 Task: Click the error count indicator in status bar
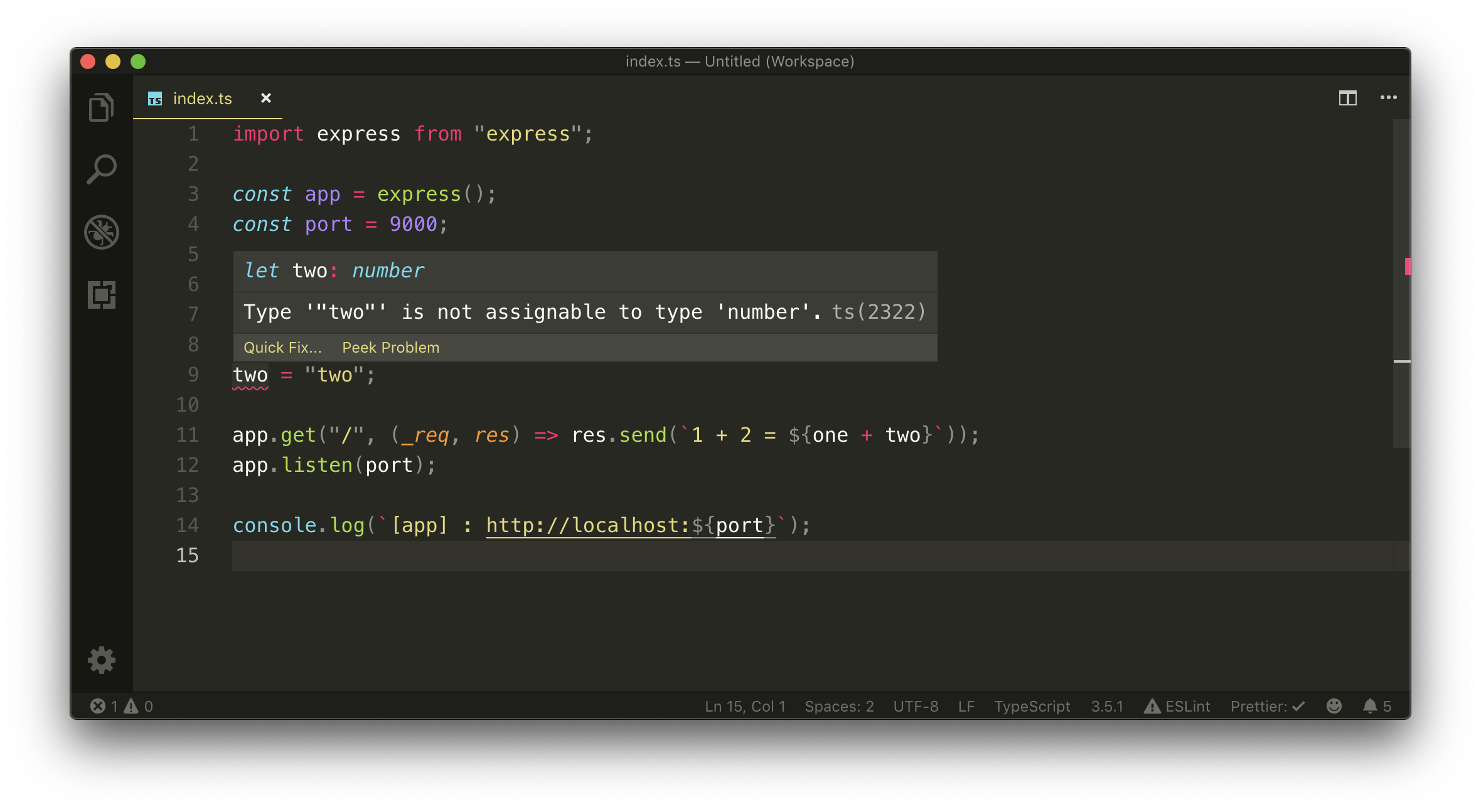tap(105, 706)
